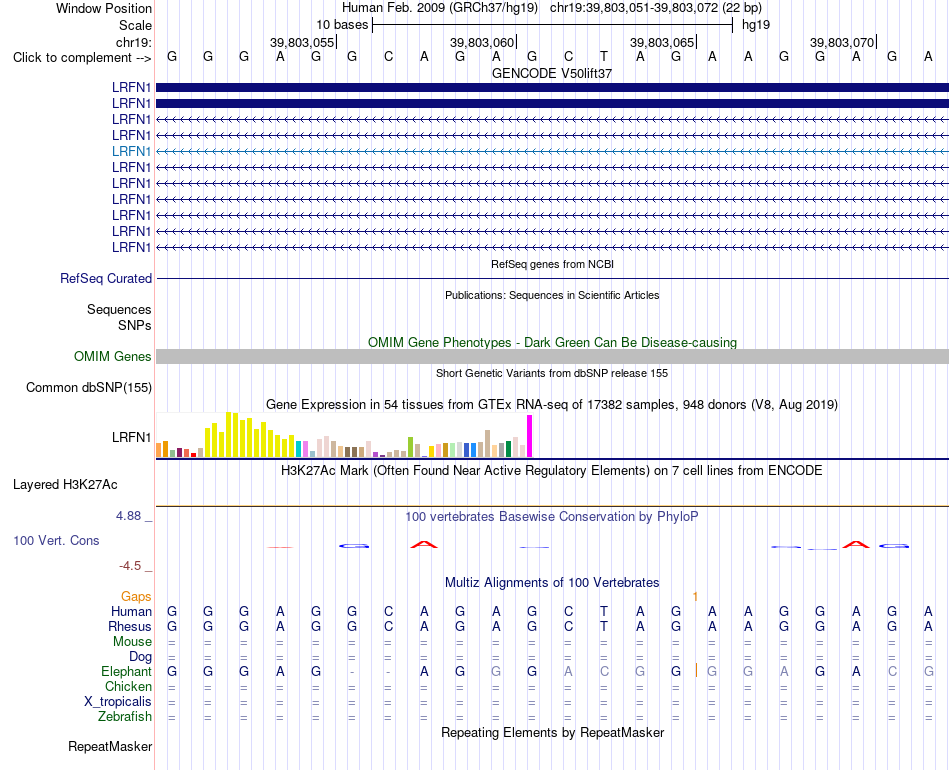Click the '10 bases' scale bar label
Screen dimensions: 950x770
(342, 25)
